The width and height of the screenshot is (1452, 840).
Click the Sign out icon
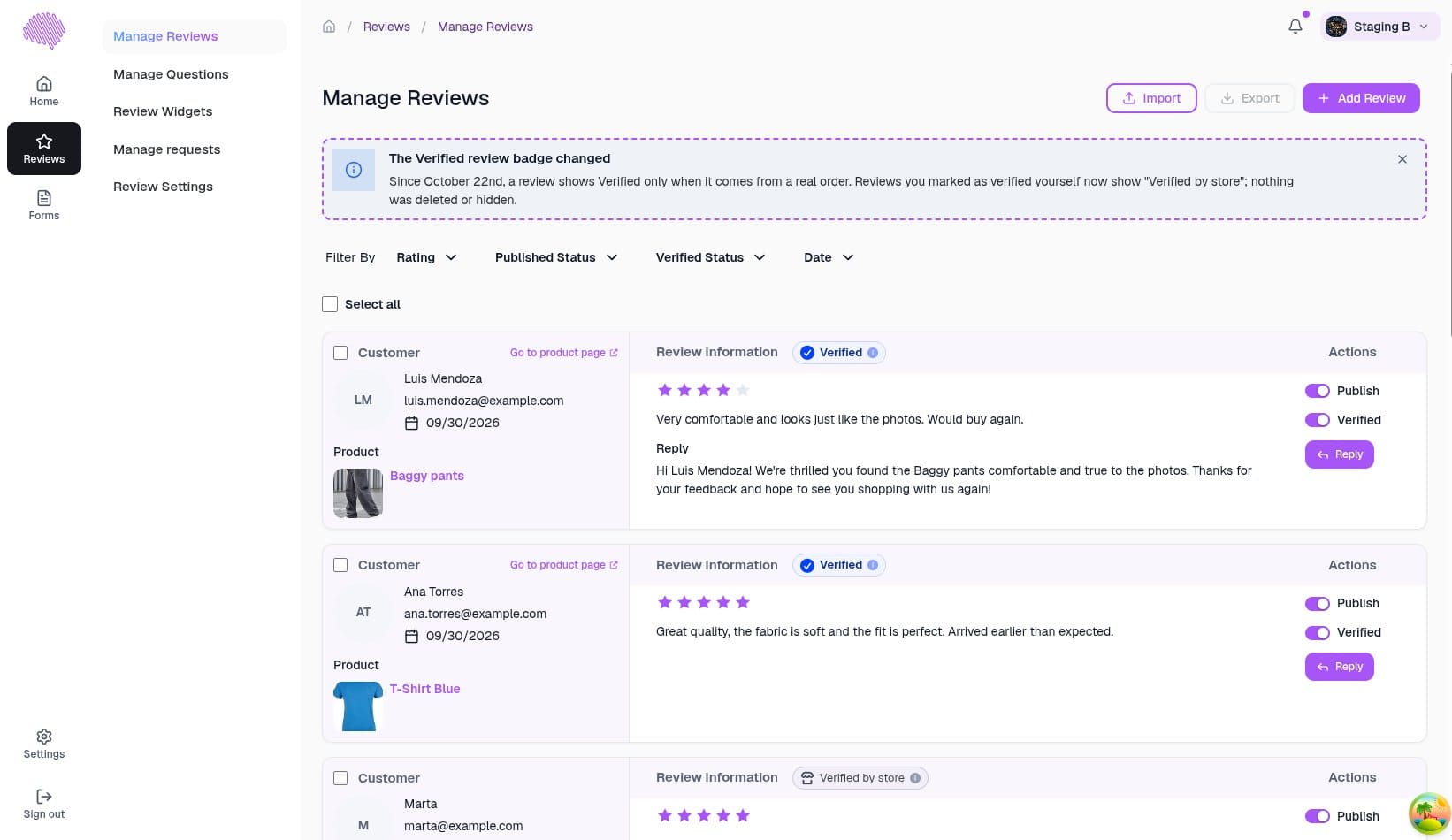[44, 797]
